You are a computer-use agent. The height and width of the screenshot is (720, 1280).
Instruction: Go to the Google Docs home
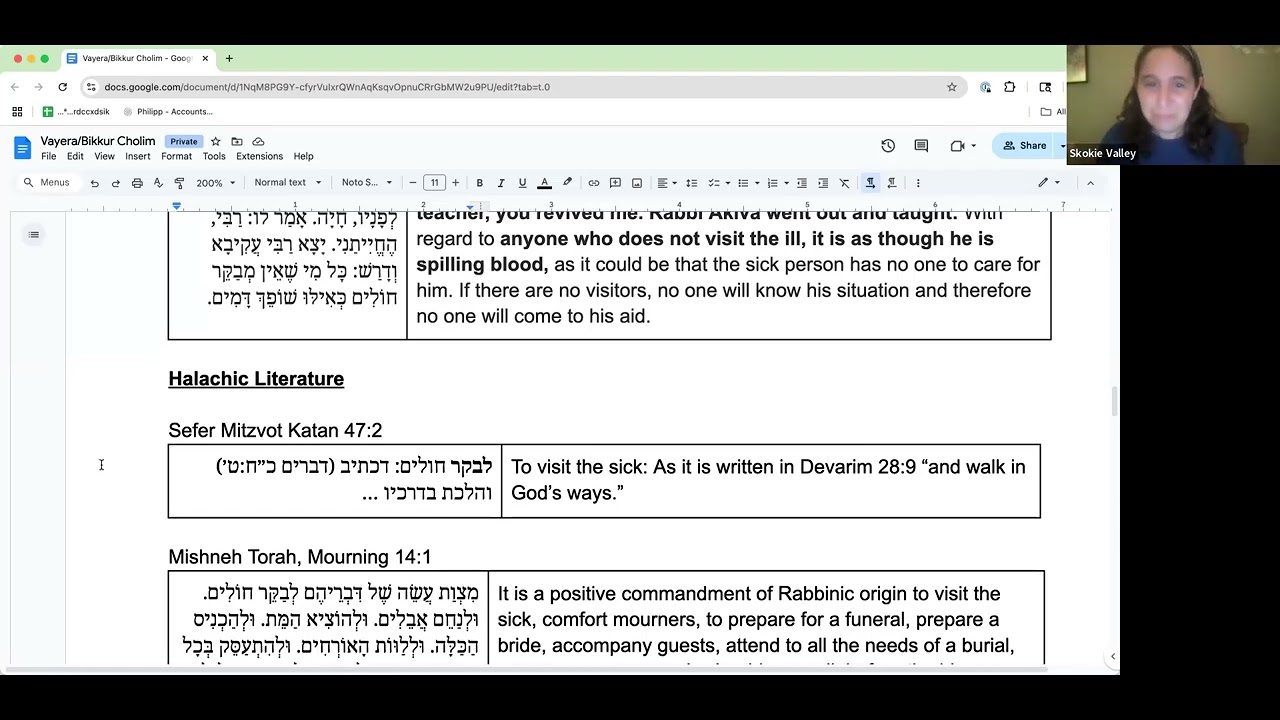click(x=22, y=148)
